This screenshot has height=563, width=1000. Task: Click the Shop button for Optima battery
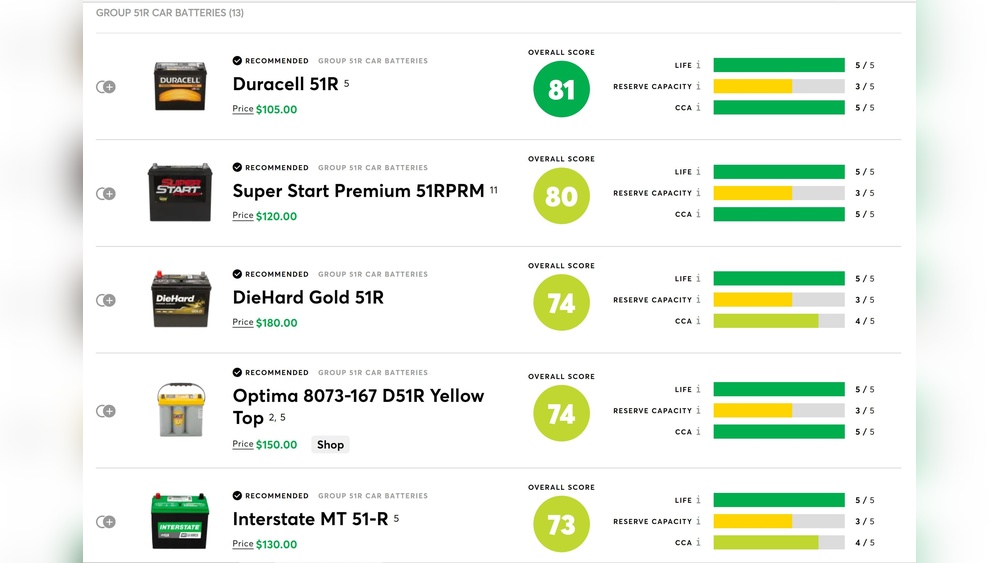330,445
